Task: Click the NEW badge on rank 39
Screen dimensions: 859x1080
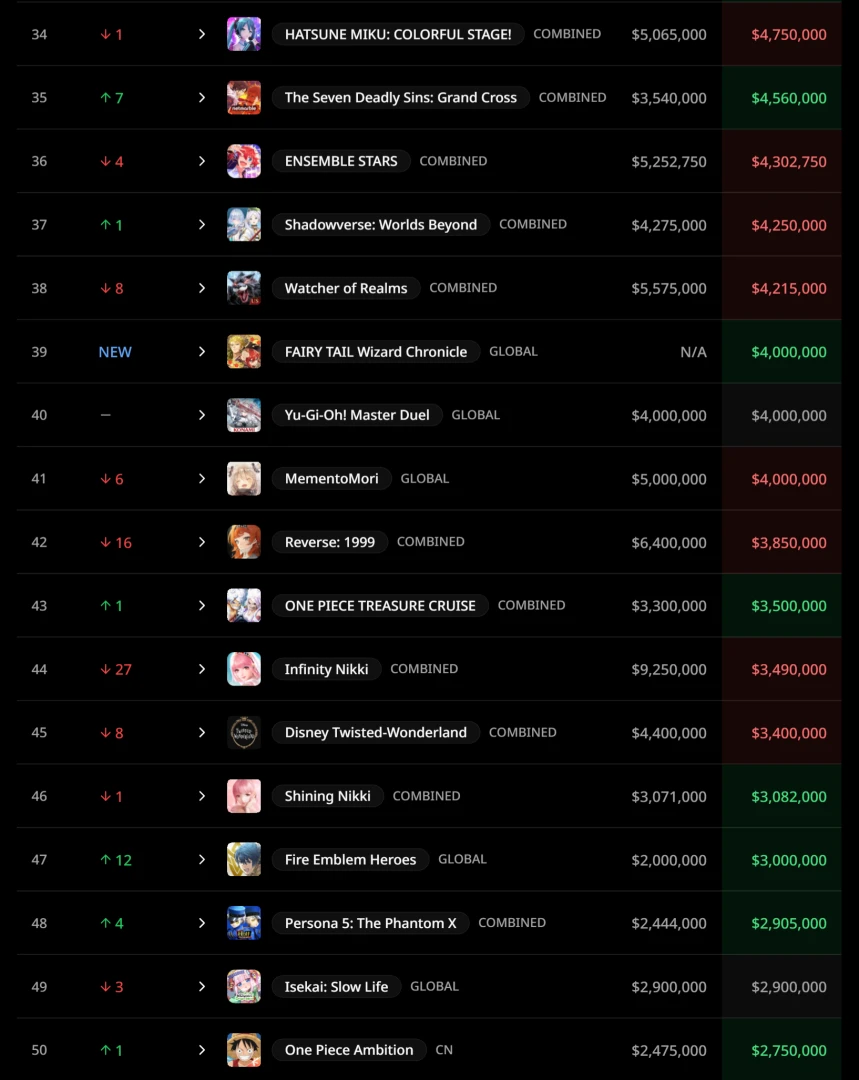Action: point(115,352)
